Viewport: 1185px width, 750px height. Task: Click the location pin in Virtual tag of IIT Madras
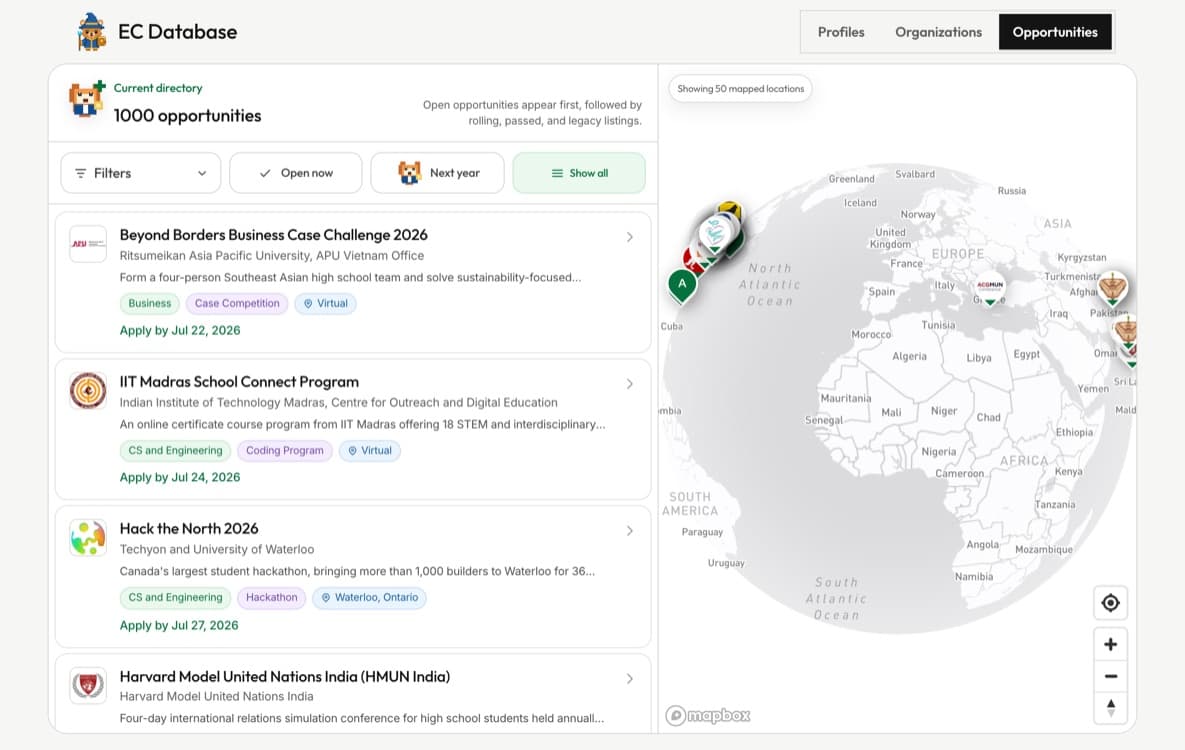click(352, 451)
